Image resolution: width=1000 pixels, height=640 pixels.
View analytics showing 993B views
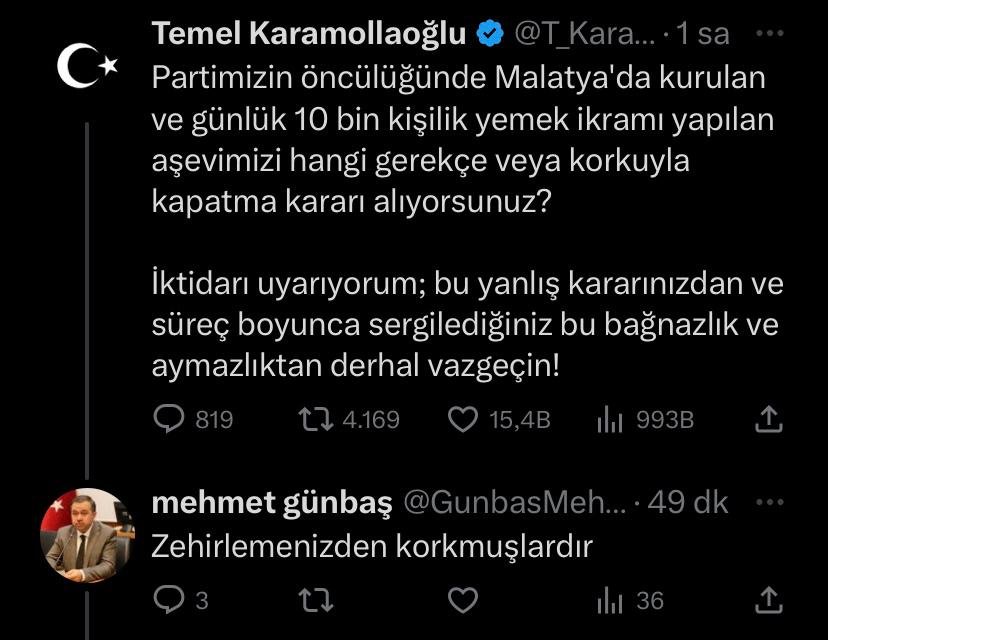609,420
